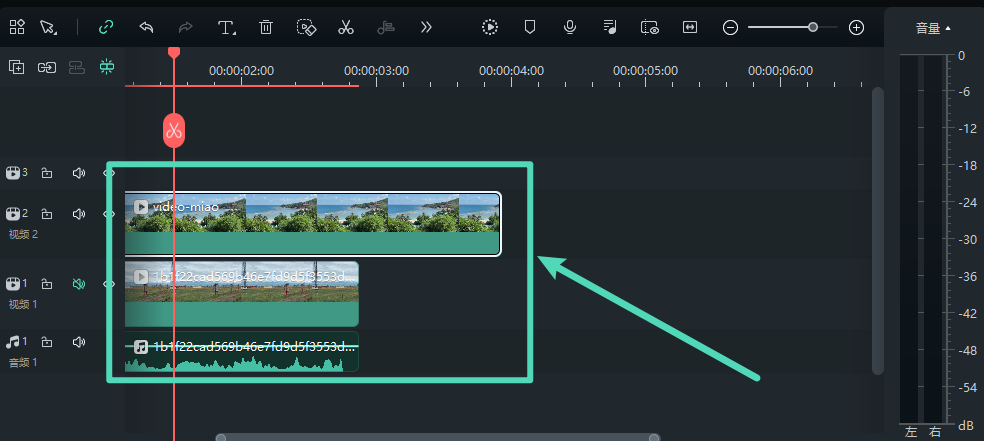Lock audio track 1

pyautogui.click(x=47, y=342)
